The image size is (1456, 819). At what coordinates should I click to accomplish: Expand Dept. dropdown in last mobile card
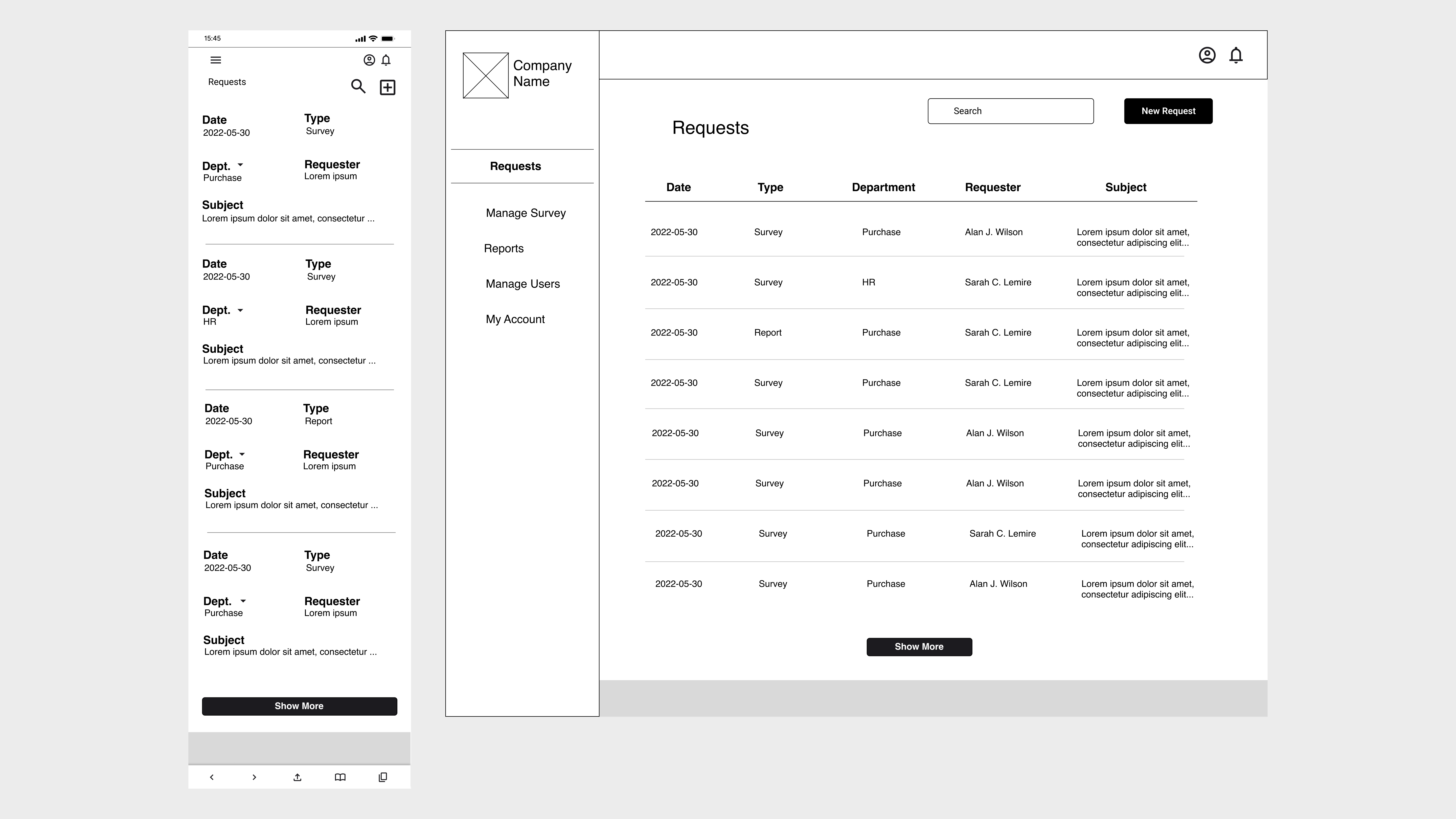243,601
